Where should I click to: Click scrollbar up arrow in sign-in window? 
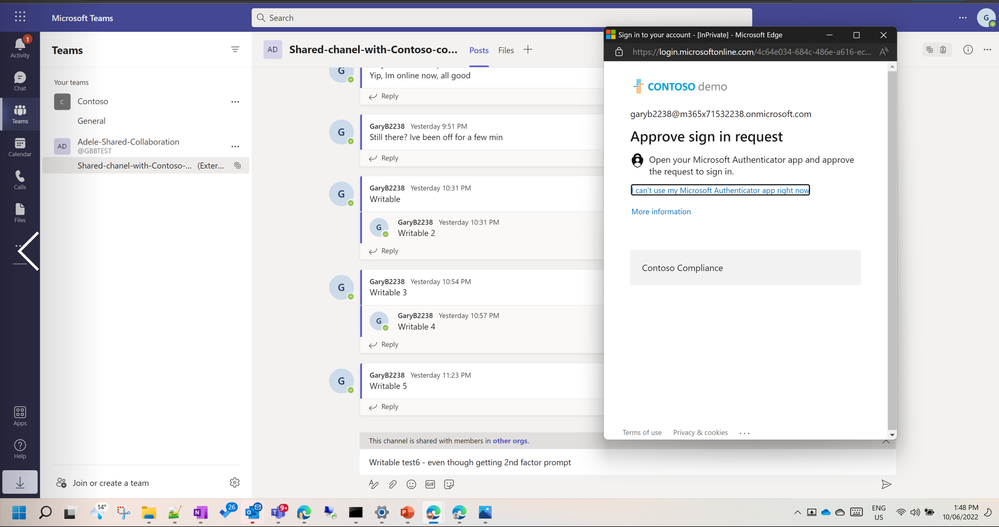(x=892, y=67)
